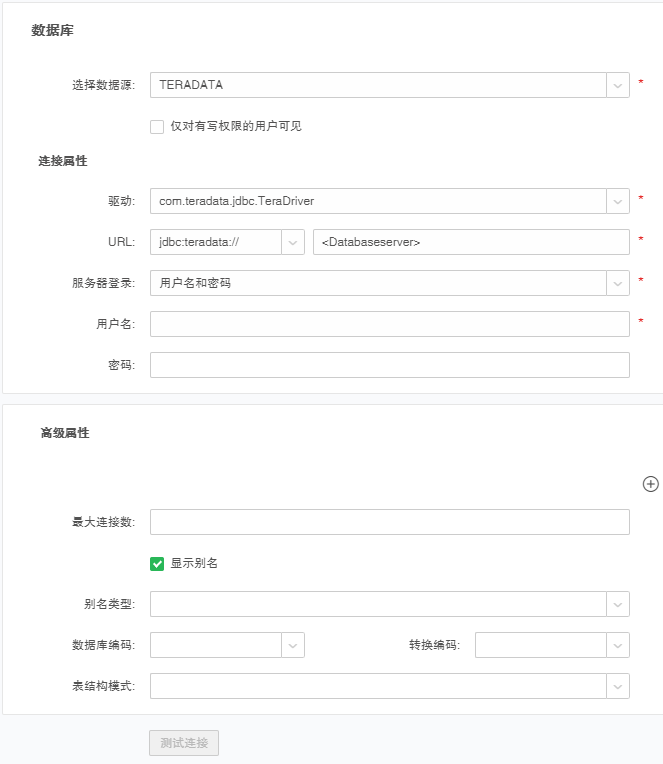Click into the 密码 password field

click(x=389, y=365)
